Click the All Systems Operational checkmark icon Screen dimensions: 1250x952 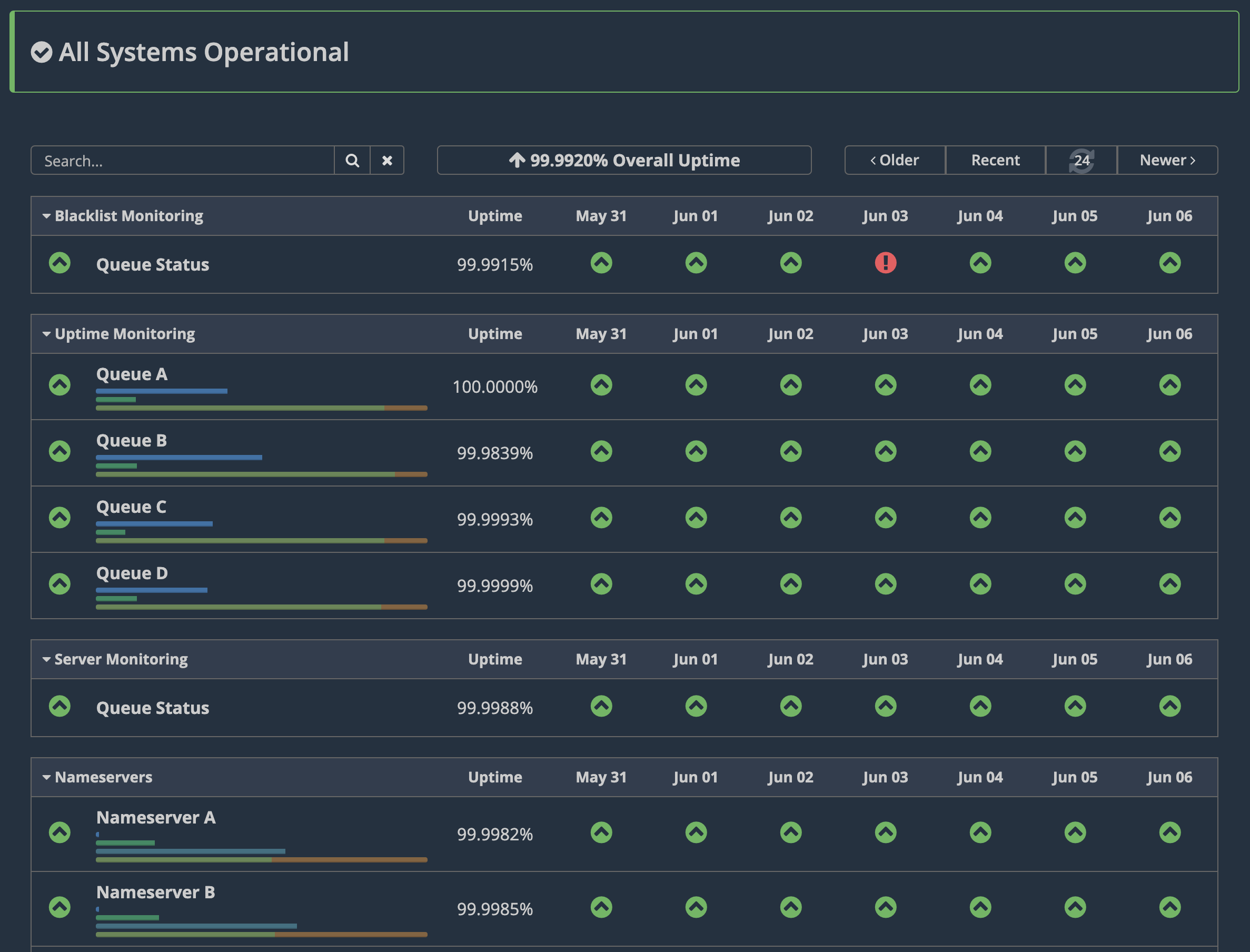pos(42,52)
